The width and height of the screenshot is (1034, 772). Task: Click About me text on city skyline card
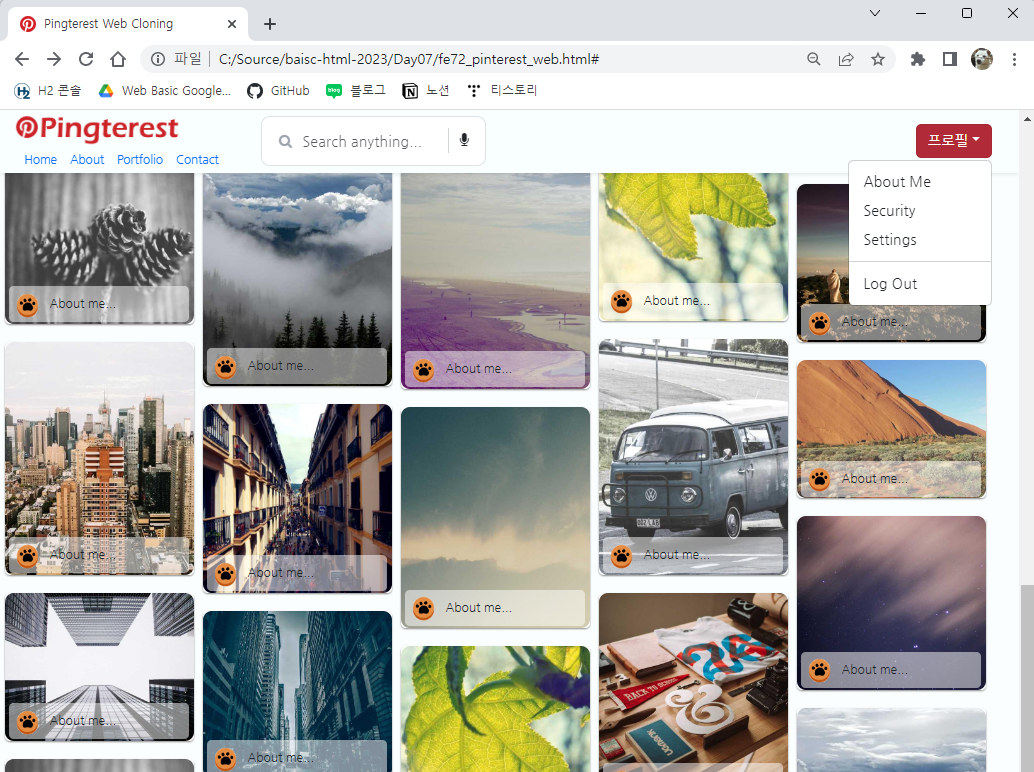click(x=82, y=555)
